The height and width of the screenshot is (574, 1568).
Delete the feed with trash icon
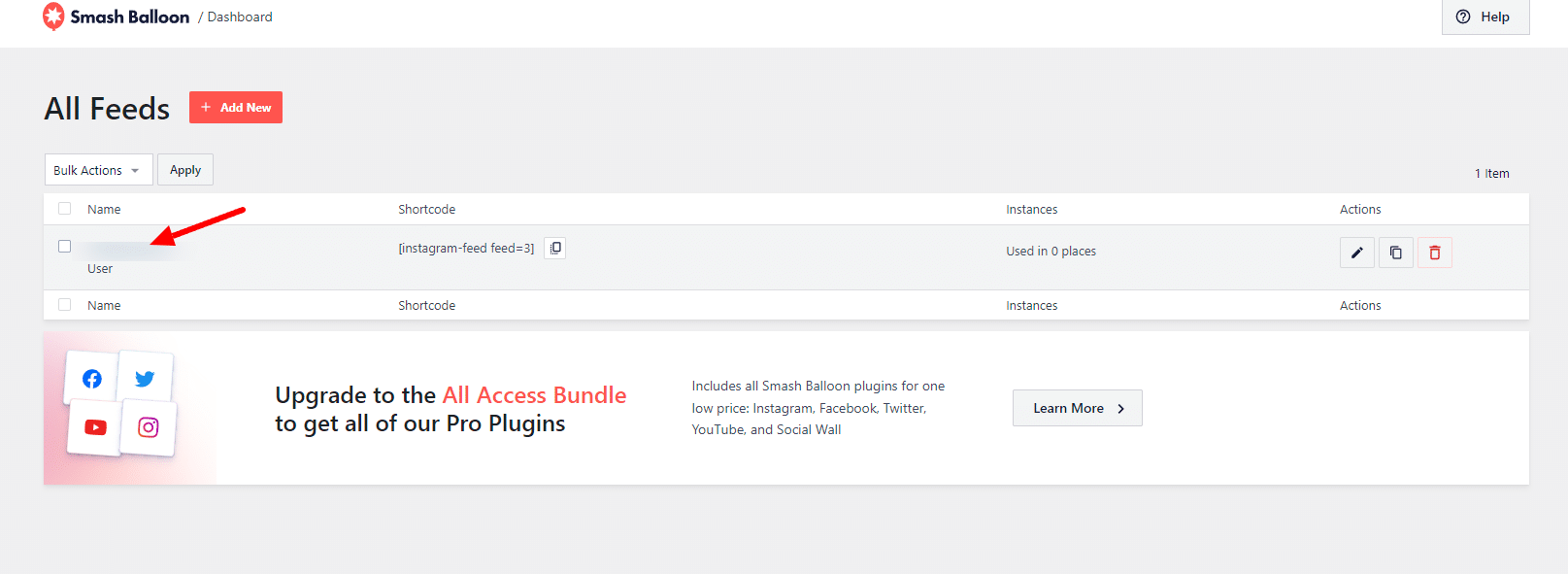[1434, 253]
